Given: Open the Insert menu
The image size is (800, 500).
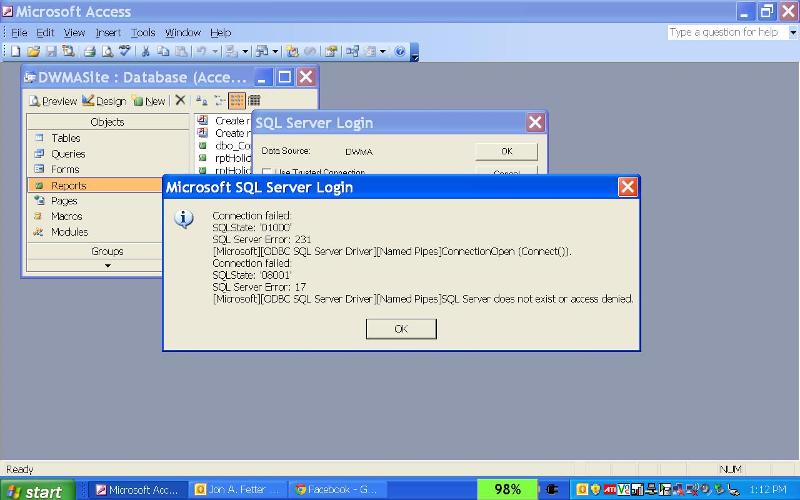Looking at the screenshot, I should (x=108, y=33).
